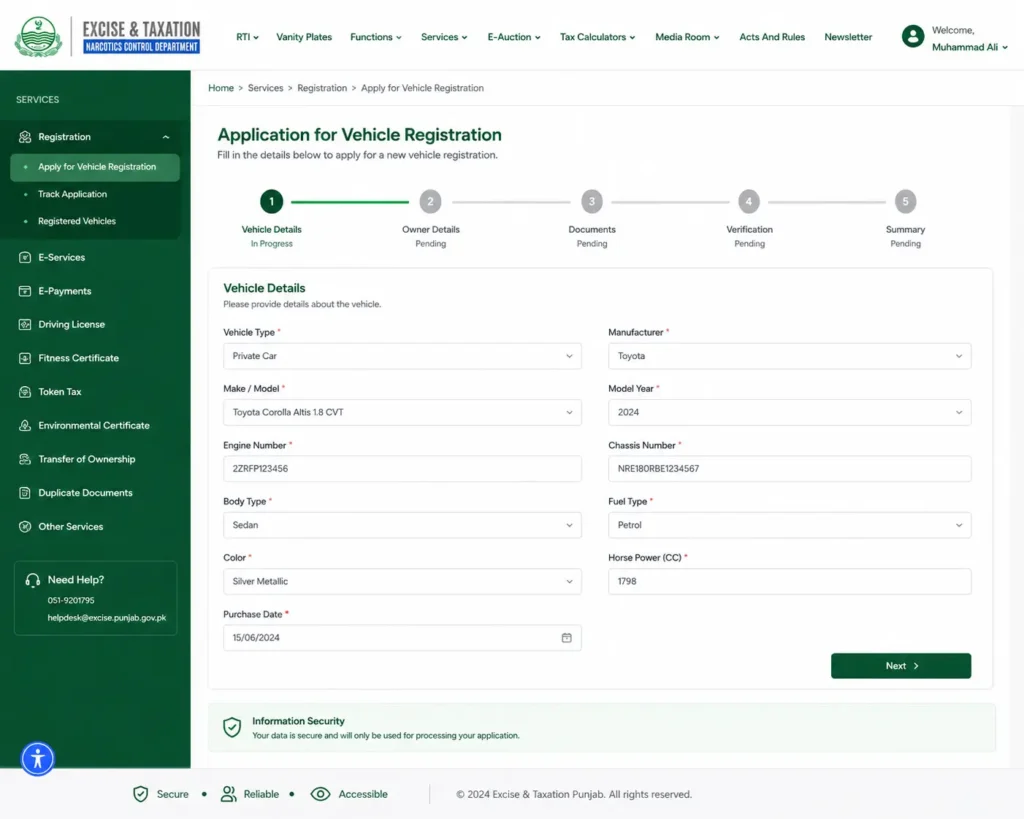
Task: Click the Accessible eye icon in footer
Action: coord(320,794)
